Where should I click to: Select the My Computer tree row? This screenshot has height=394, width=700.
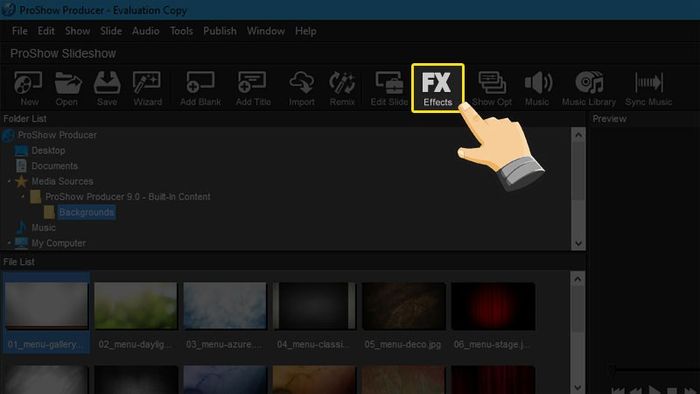pos(58,243)
